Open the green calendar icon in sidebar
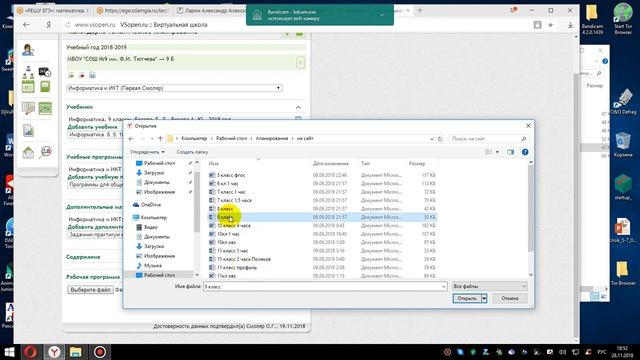The width and height of the screenshot is (640, 360). 28,87
